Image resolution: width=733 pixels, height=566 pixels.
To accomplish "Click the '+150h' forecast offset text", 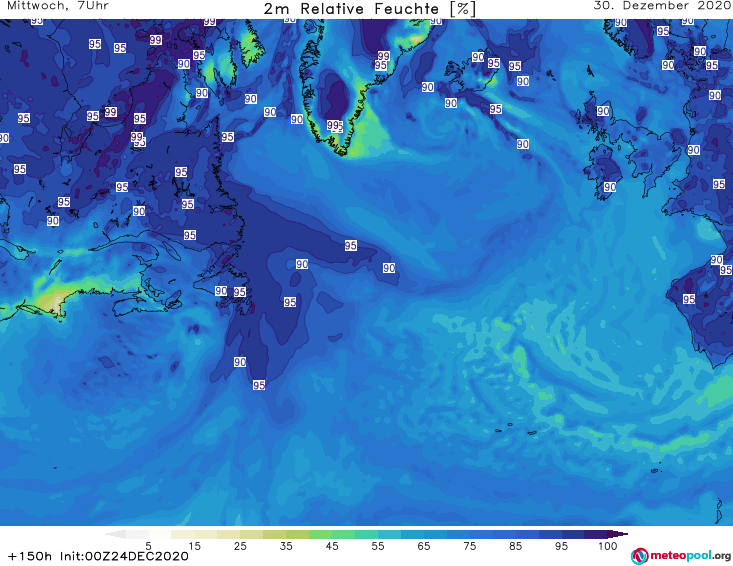I will tap(30, 556).
